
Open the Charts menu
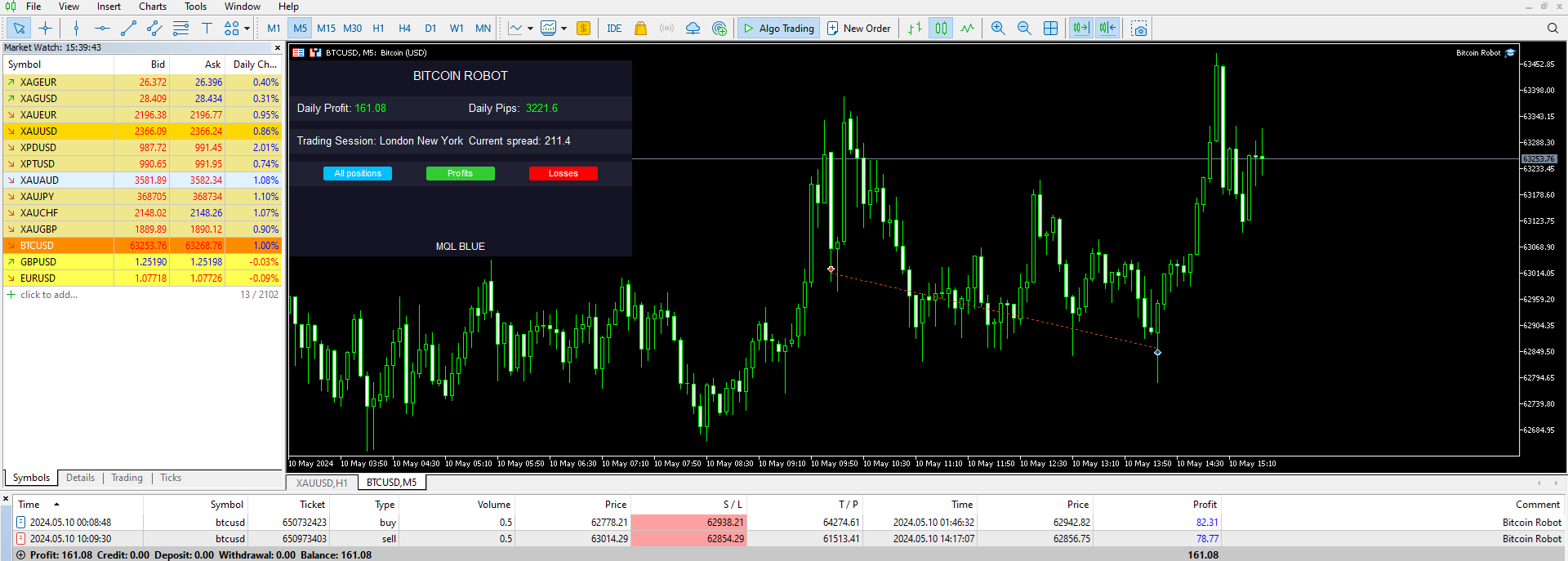pos(153,7)
